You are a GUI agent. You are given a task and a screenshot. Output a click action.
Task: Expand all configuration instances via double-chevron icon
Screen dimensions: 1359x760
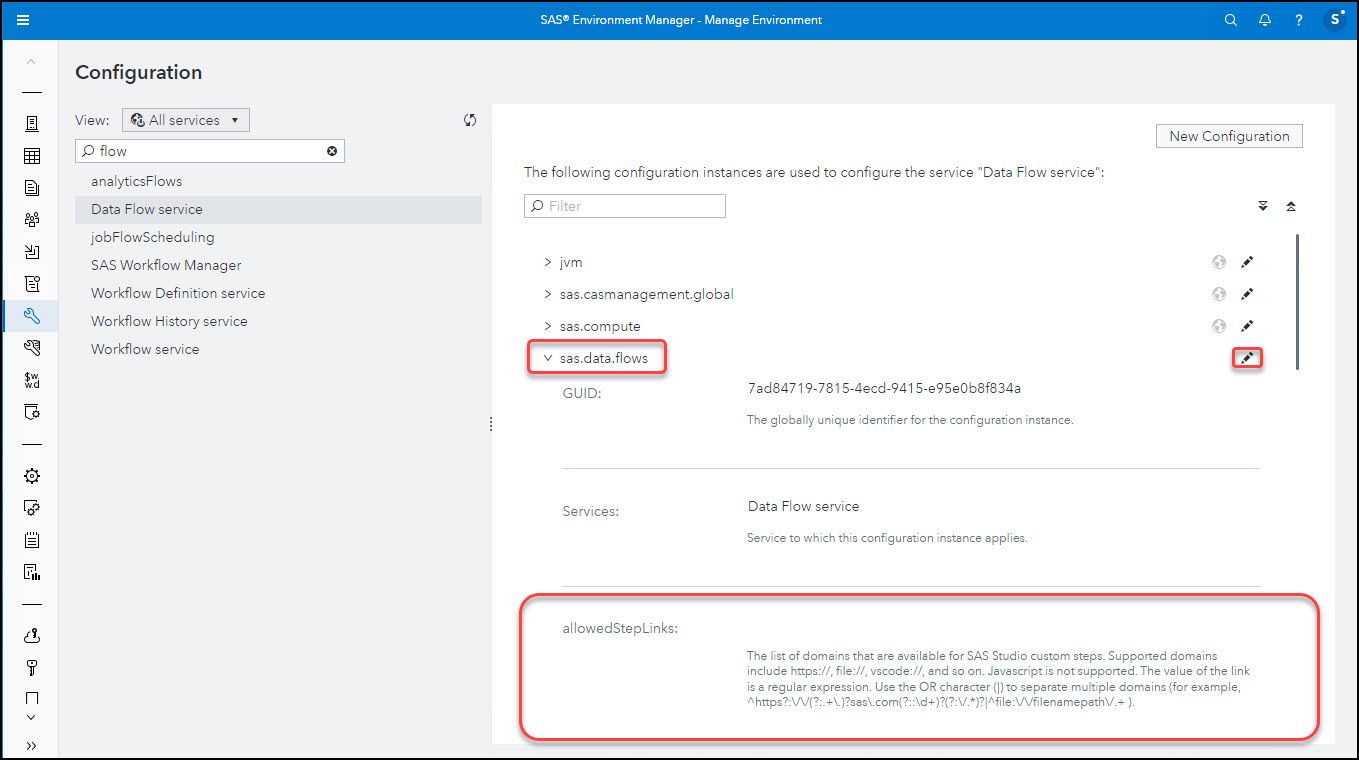pyautogui.click(x=1262, y=206)
